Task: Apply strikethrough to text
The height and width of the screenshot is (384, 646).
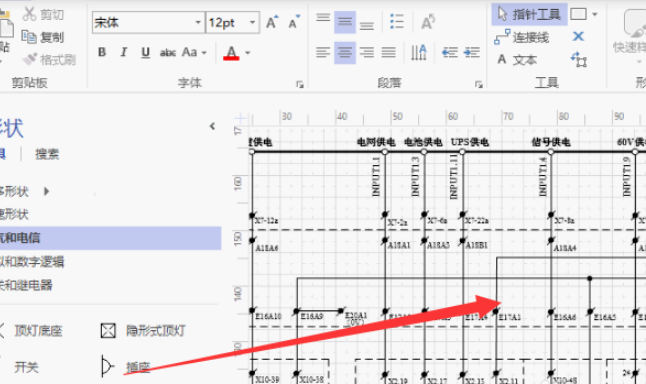Action: pos(168,53)
